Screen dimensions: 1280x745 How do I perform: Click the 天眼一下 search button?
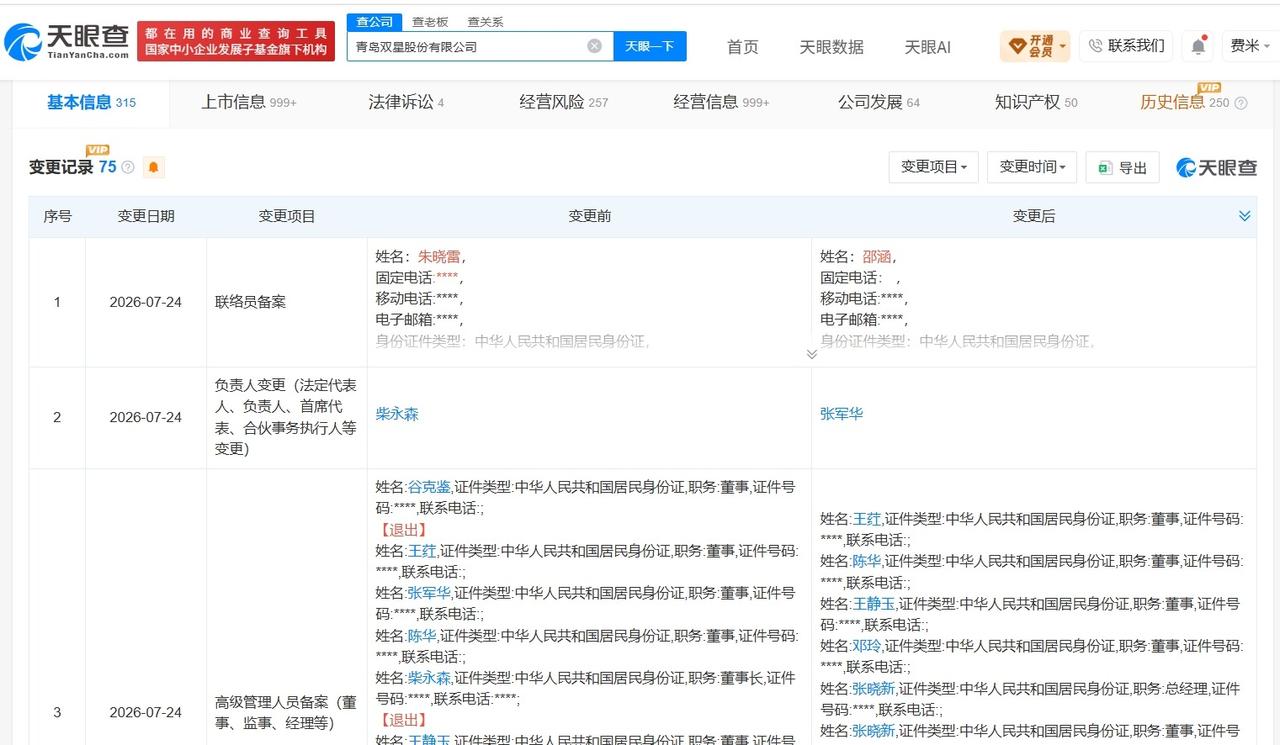(x=650, y=46)
